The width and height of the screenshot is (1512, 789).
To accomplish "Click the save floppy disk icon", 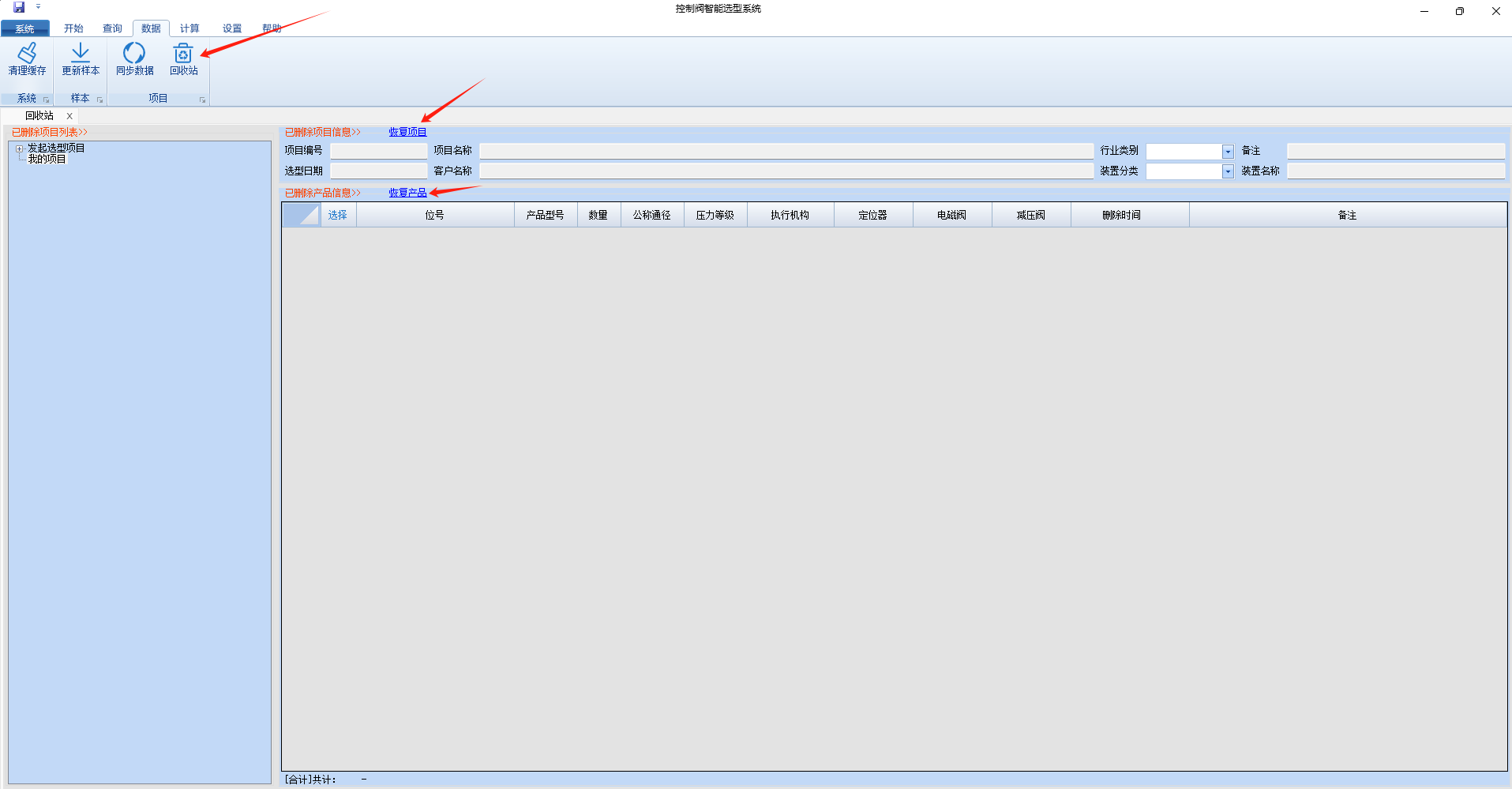I will 19,7.
